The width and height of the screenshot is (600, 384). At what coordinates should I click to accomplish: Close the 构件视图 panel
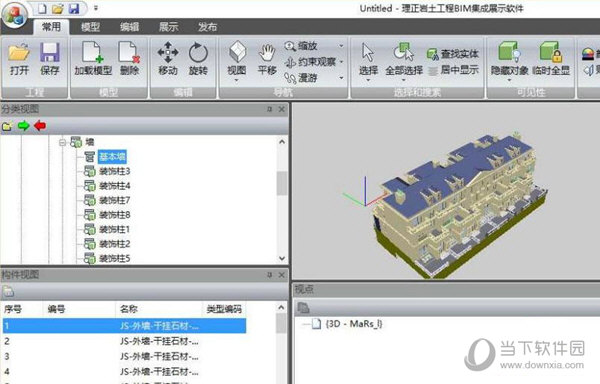[x=282, y=275]
